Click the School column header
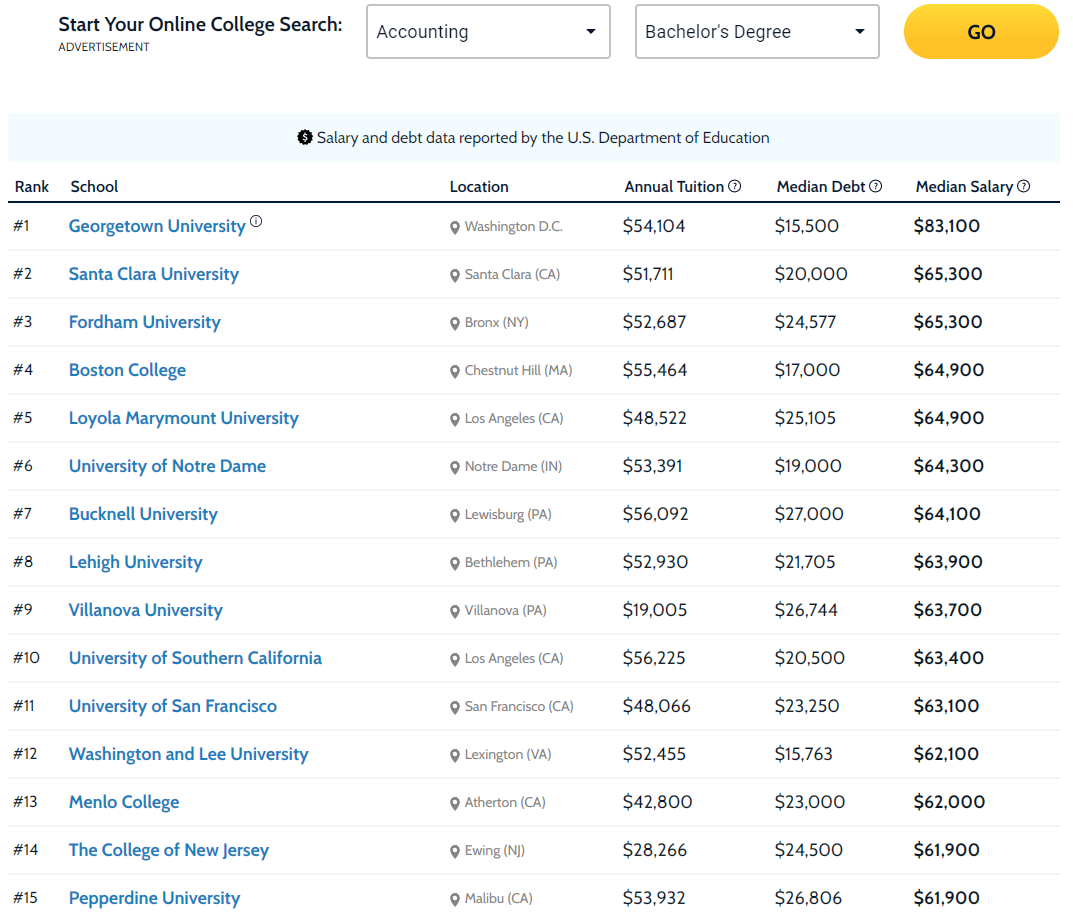 tap(94, 186)
